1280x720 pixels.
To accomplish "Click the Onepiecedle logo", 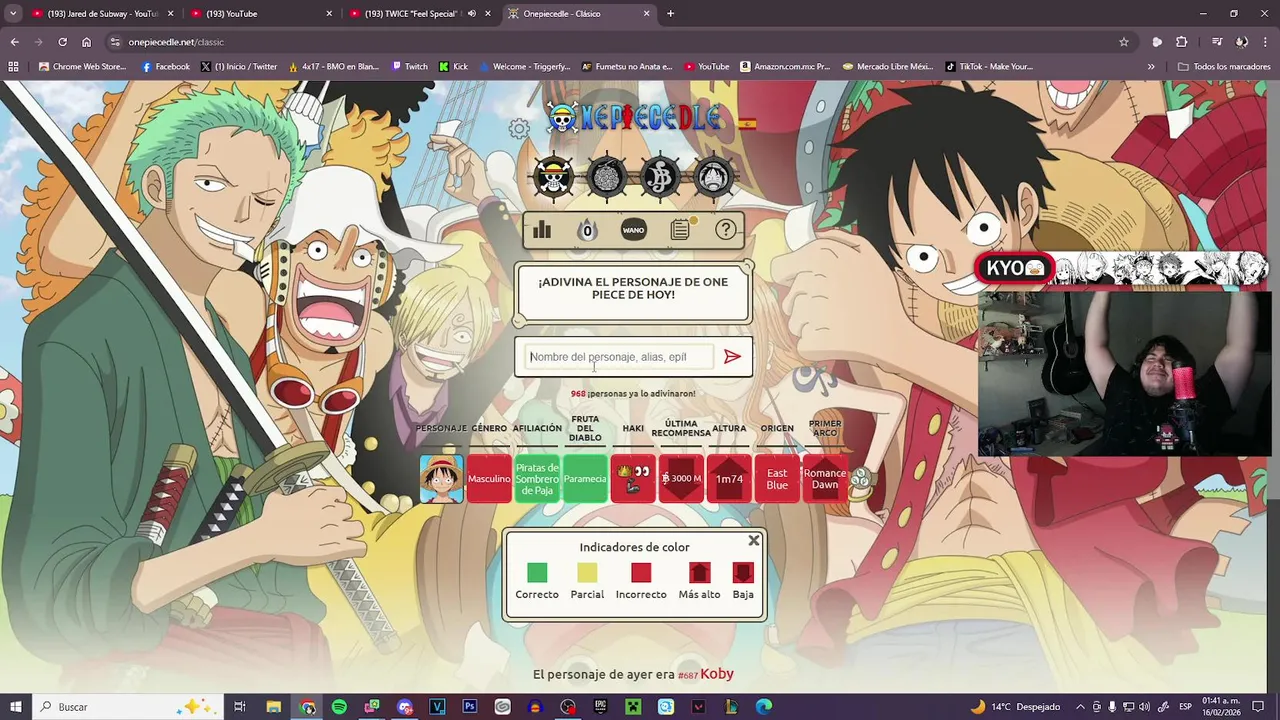I will click(634, 118).
